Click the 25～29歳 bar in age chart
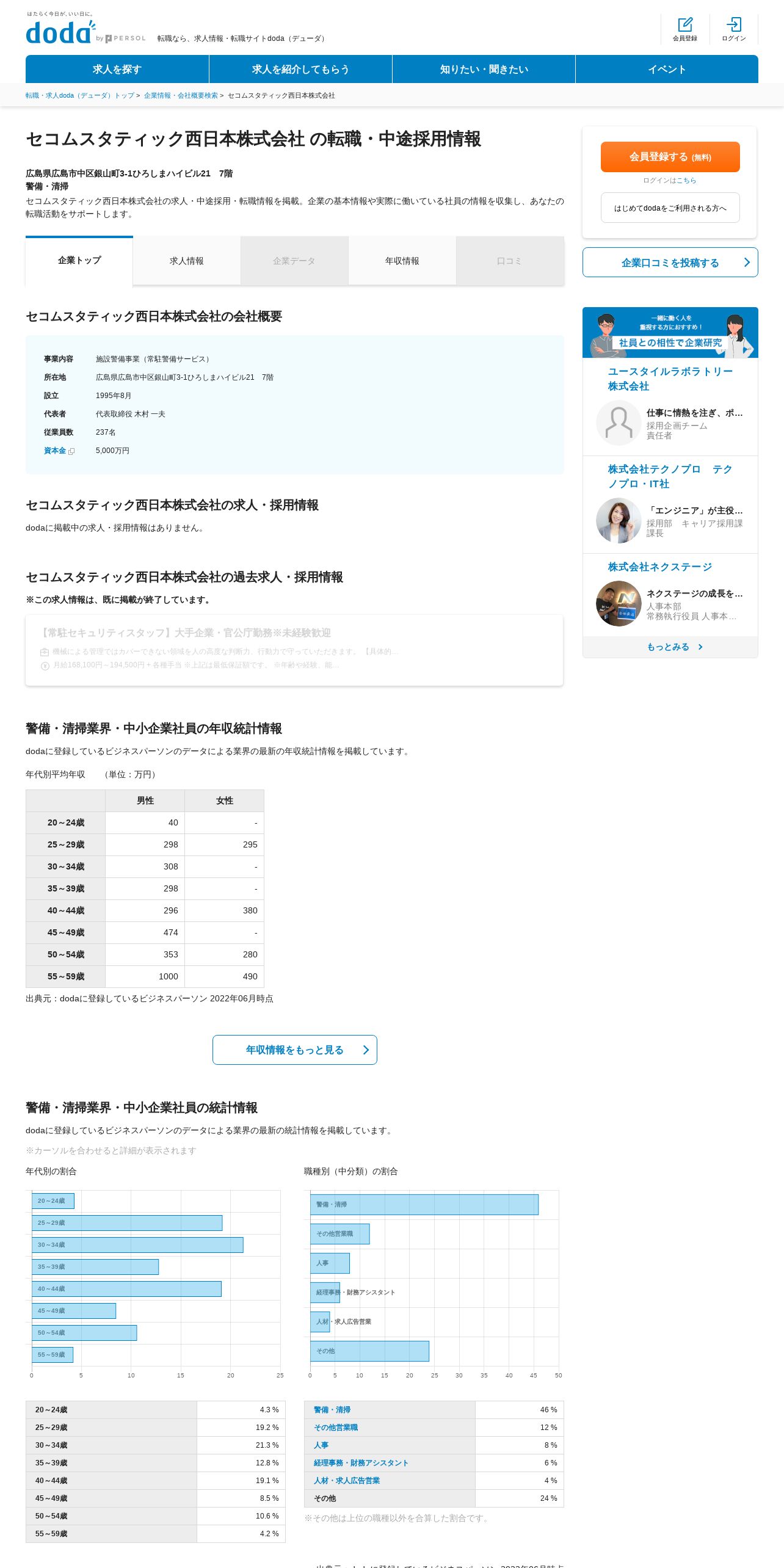Screen dimensions: 784x1568 click(x=127, y=1222)
